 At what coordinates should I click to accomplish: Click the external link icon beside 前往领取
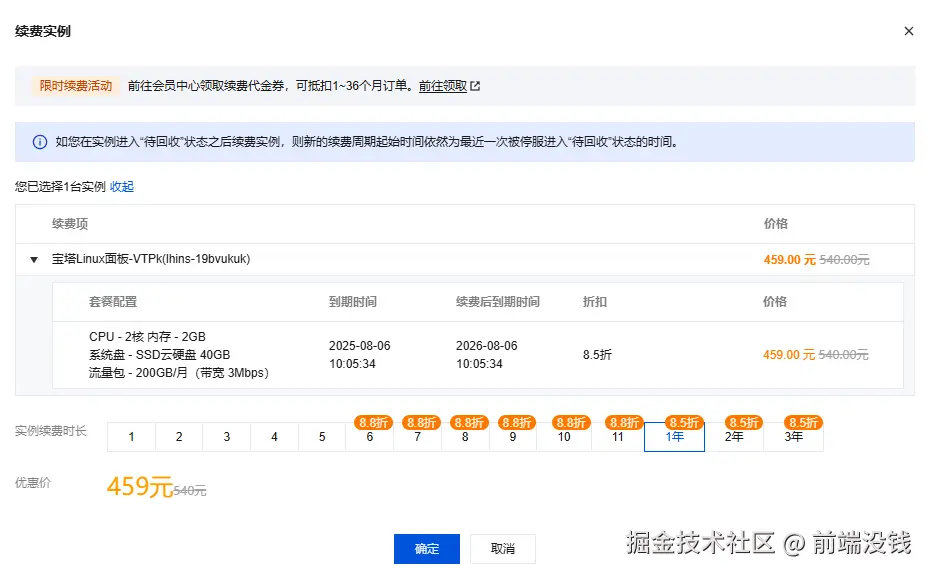click(x=476, y=86)
